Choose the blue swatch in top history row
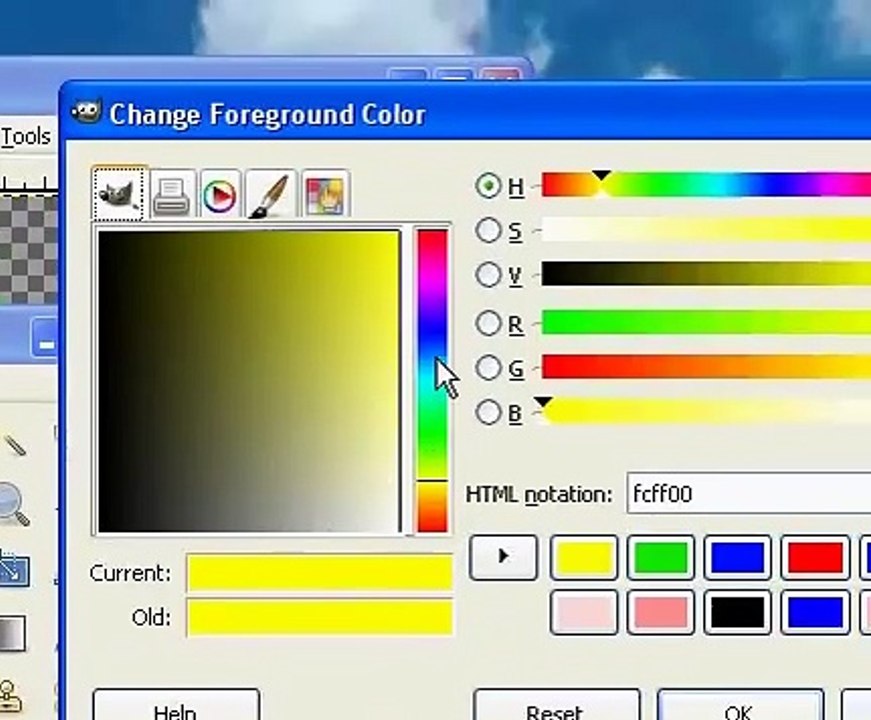Viewport: 871px width, 720px height. pyautogui.click(x=738, y=557)
